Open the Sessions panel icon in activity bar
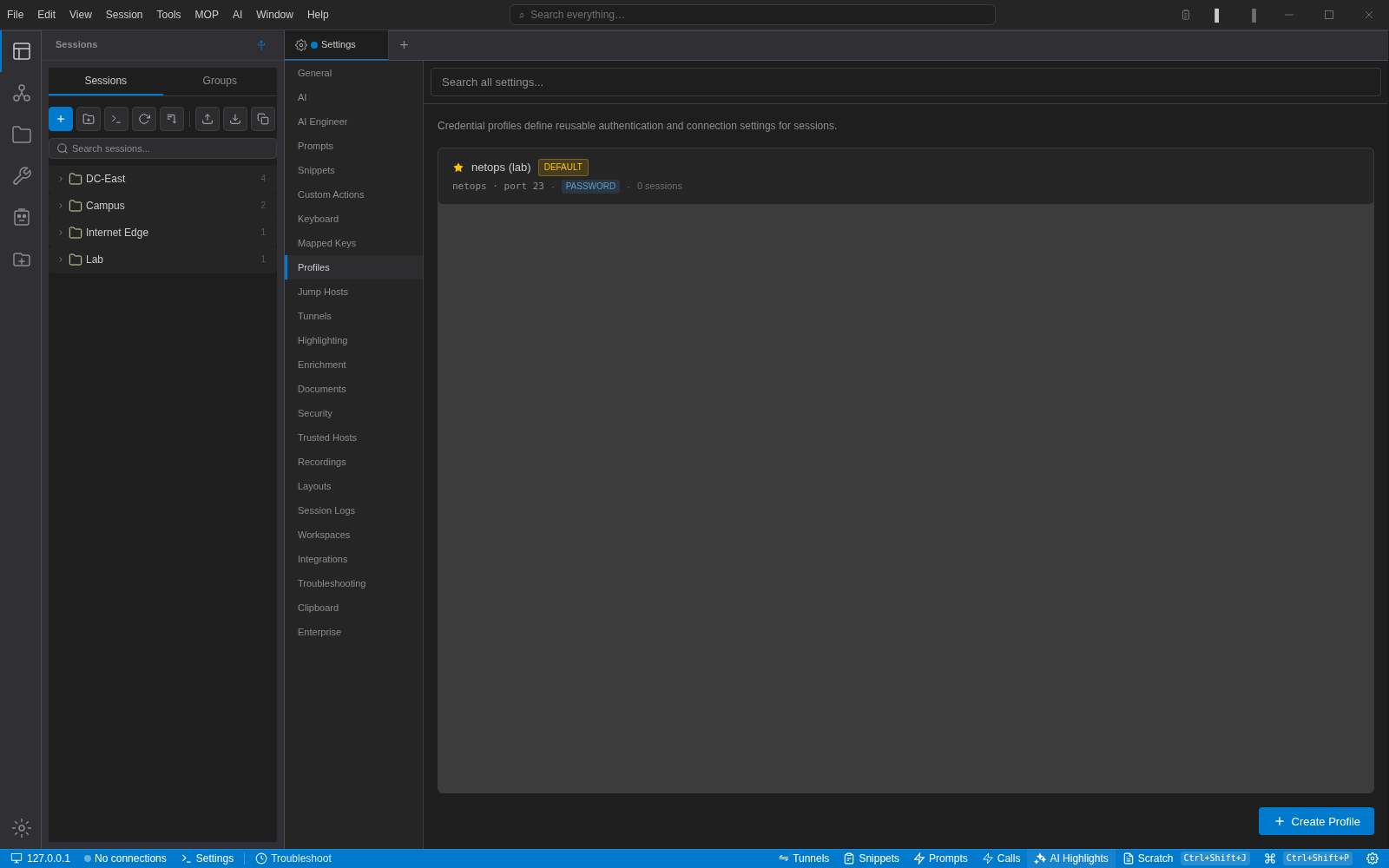 [x=22, y=51]
